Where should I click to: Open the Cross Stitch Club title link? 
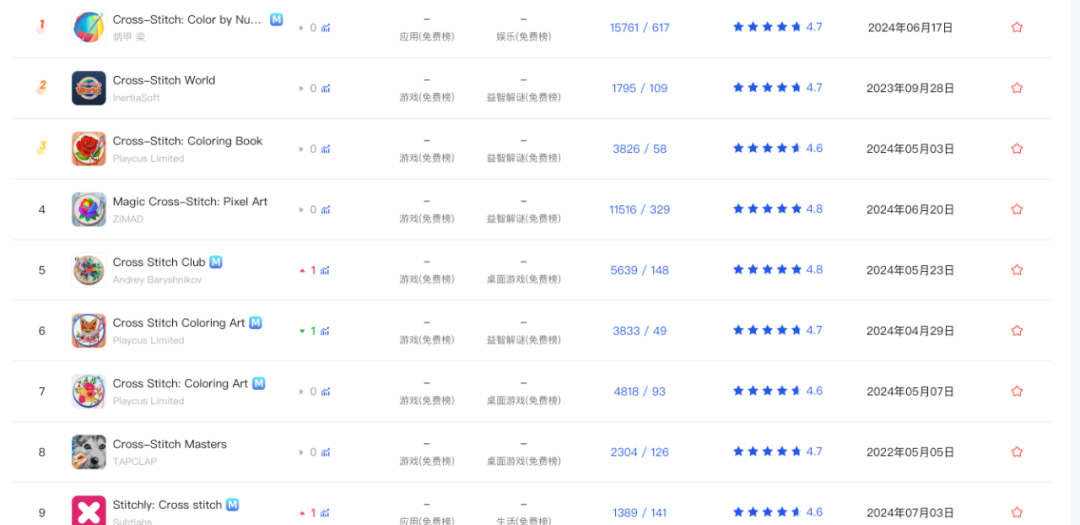(x=159, y=262)
